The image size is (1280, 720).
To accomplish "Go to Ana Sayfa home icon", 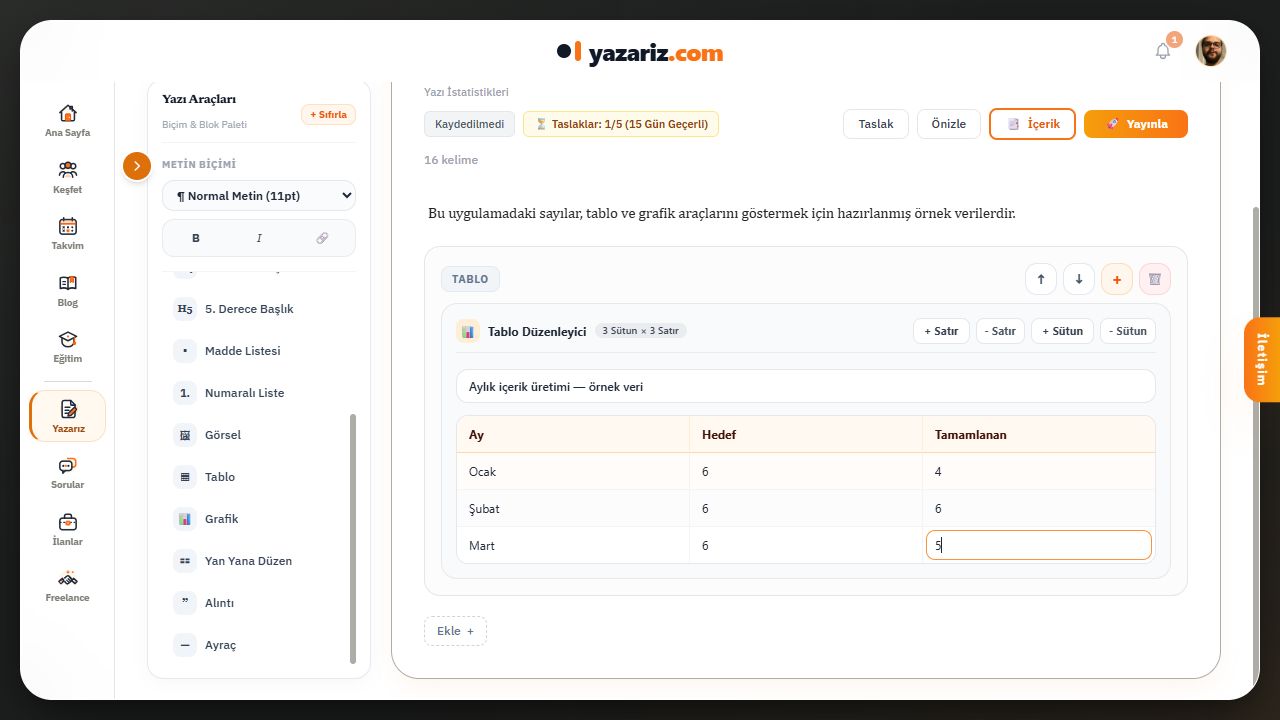I will tap(68, 113).
